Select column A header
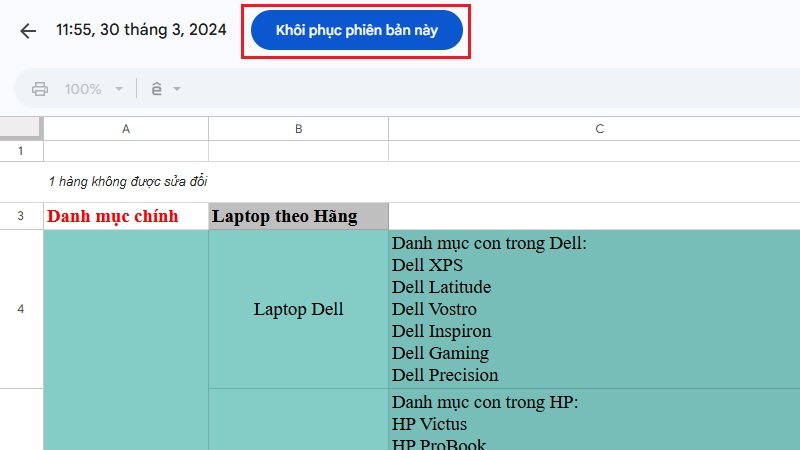Viewport: 800px width, 450px height. (x=126, y=129)
